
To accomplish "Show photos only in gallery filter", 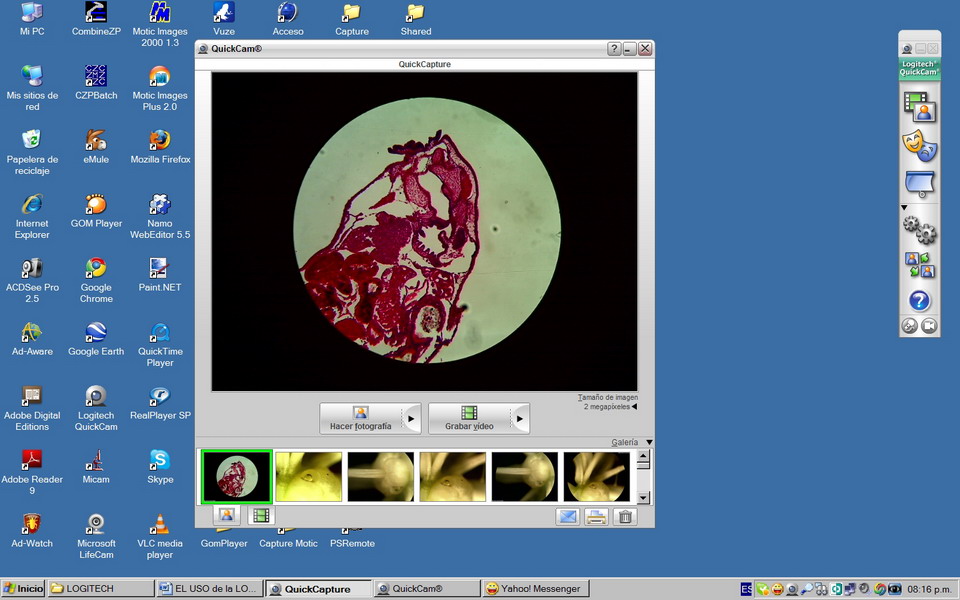I will coord(226,515).
